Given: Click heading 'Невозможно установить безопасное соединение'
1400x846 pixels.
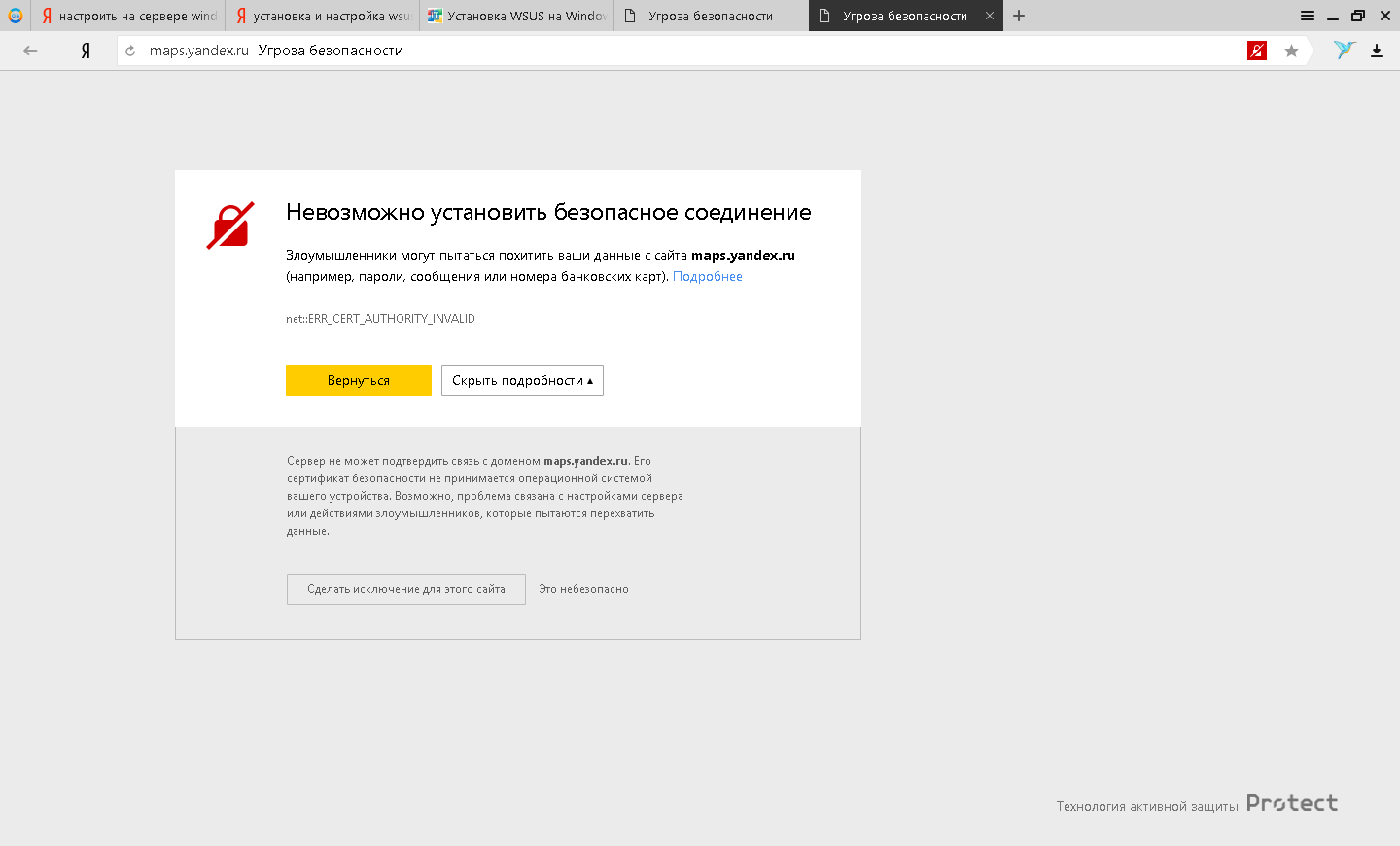Looking at the screenshot, I should pyautogui.click(x=548, y=213).
